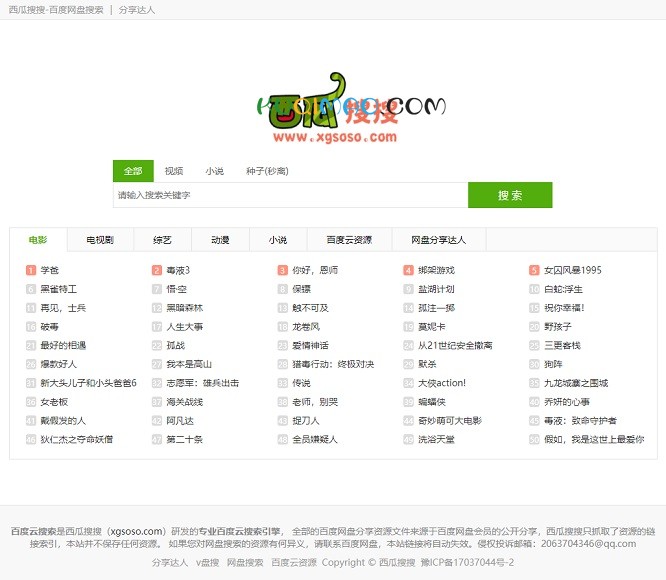Open movie link 洗浴天堂
This screenshot has height=580, width=666.
click(x=436, y=439)
